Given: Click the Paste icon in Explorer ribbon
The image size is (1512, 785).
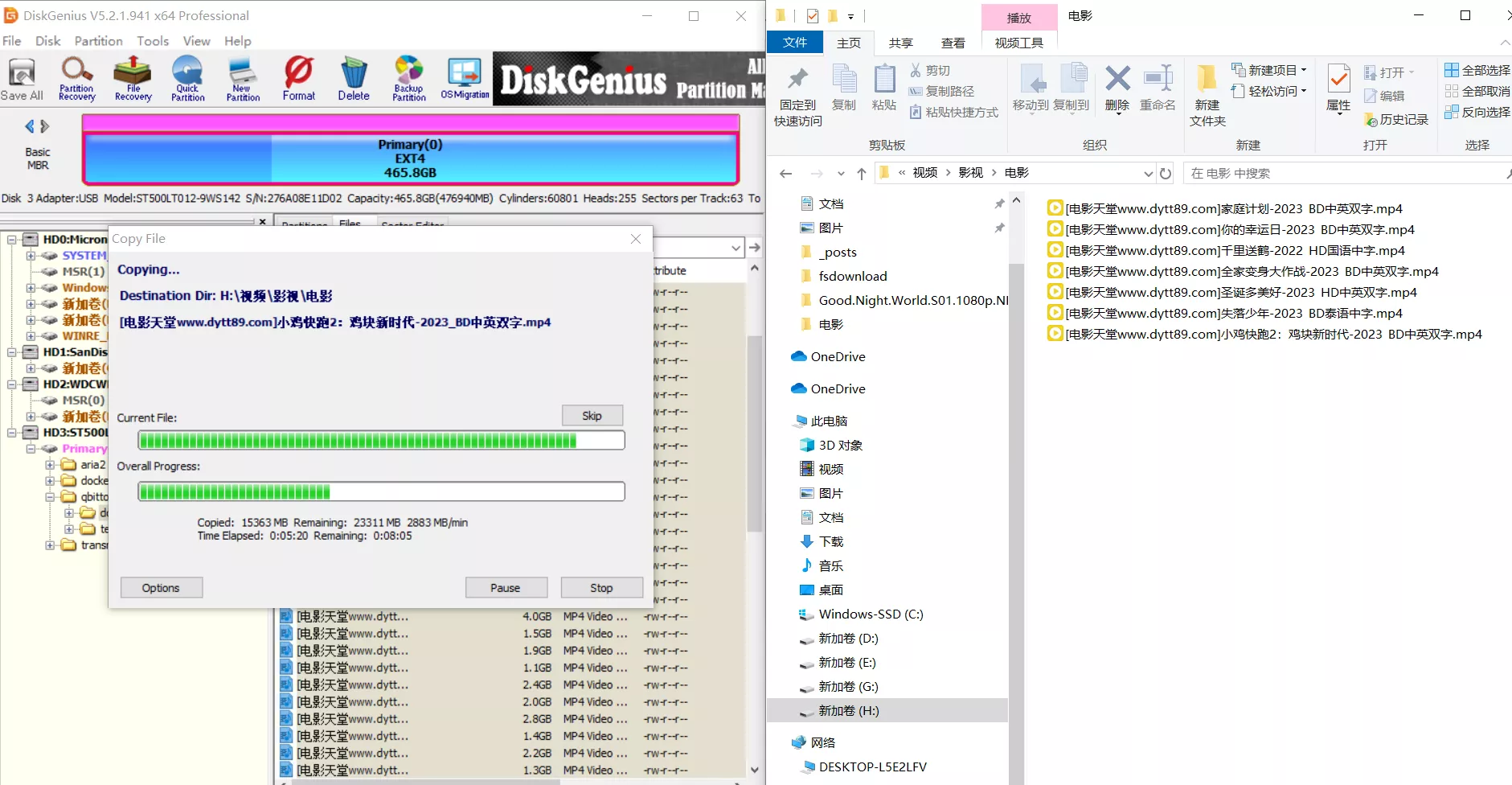Looking at the screenshot, I should pyautogui.click(x=884, y=88).
